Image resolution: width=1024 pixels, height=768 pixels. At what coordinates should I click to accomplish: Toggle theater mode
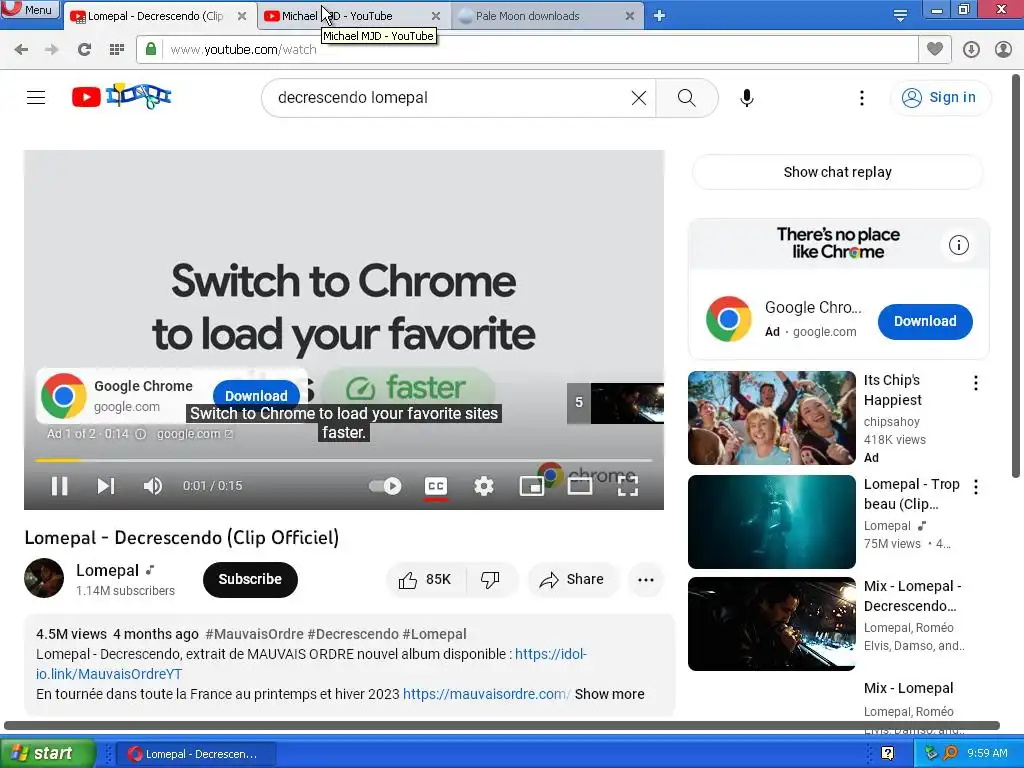pos(579,486)
